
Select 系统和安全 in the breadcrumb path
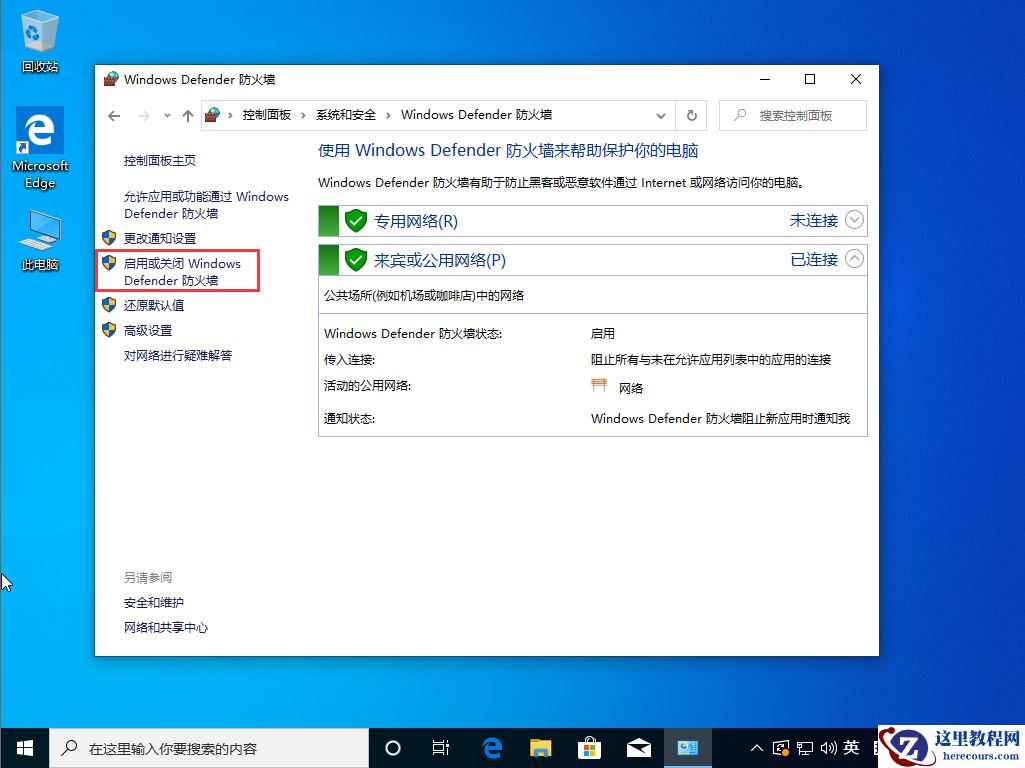point(346,115)
